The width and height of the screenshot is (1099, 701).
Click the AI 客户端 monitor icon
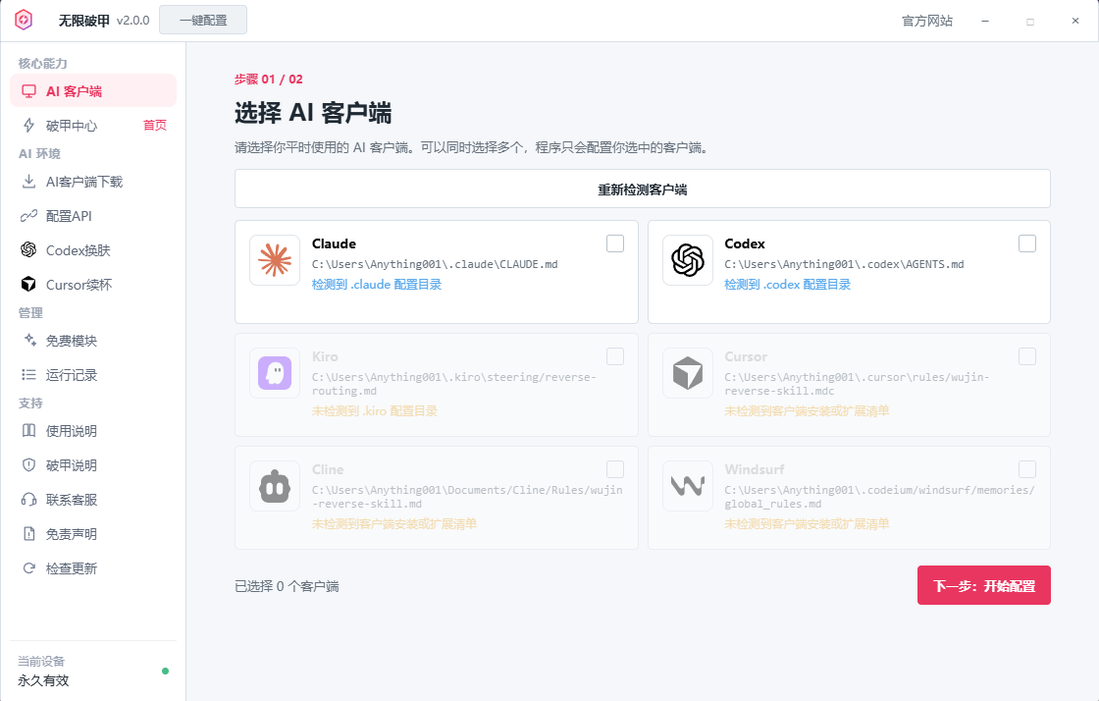29,91
